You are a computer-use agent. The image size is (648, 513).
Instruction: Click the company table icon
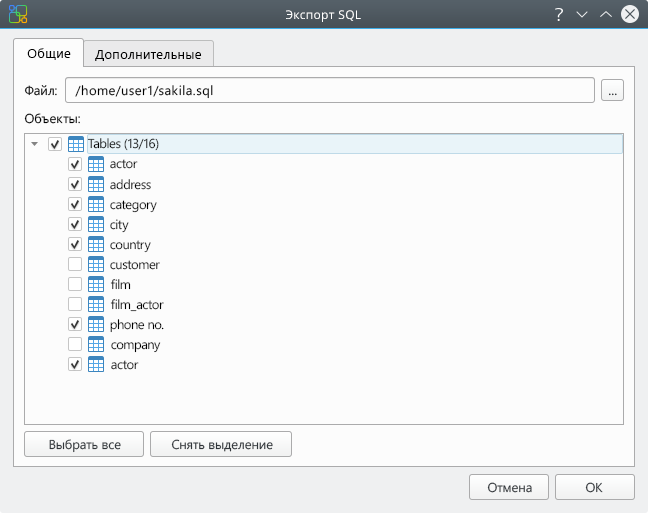[x=96, y=344]
